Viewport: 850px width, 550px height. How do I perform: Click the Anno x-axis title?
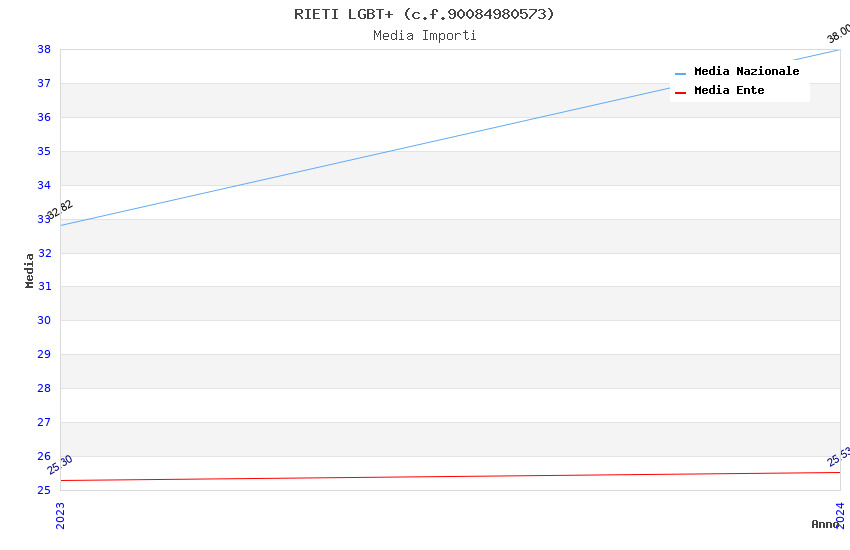point(824,524)
